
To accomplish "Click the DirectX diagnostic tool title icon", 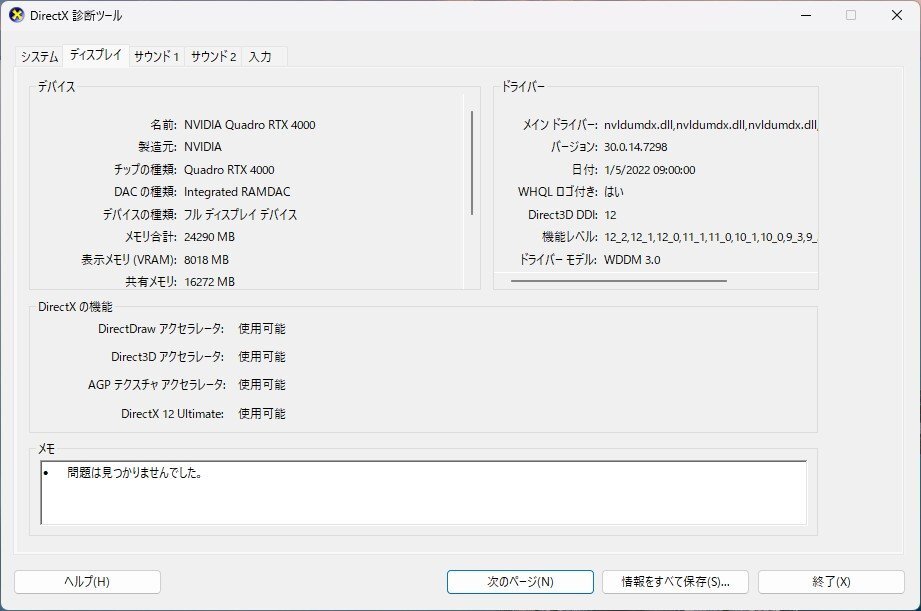I will tap(16, 15).
